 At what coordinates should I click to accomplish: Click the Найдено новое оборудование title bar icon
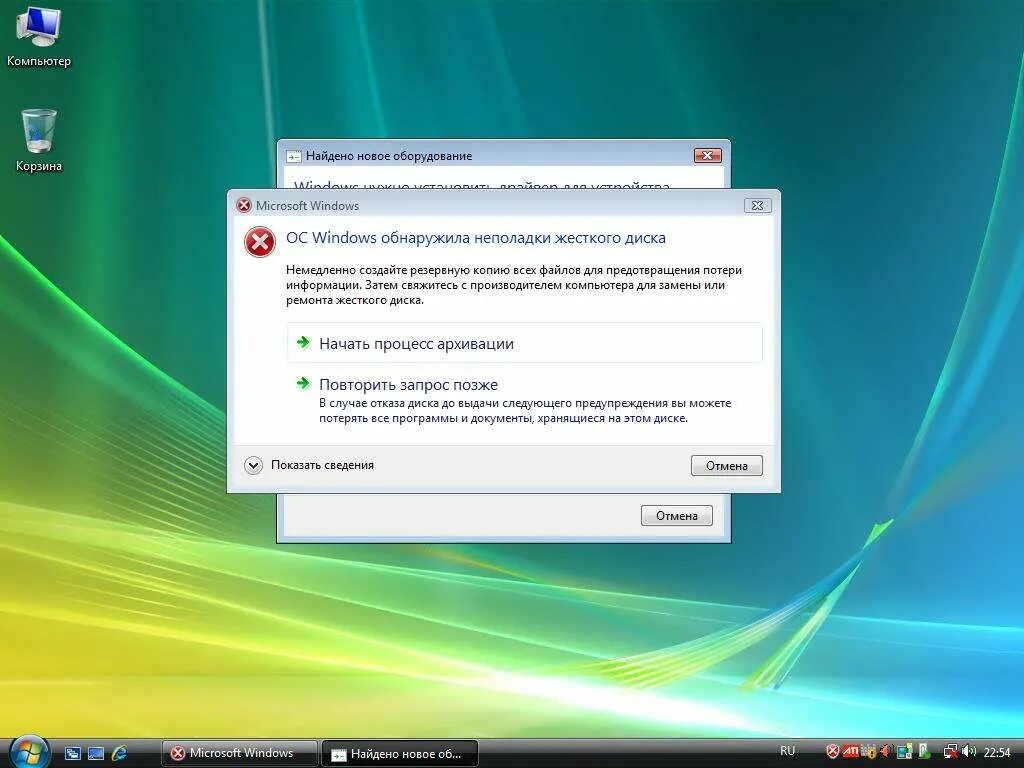pyautogui.click(x=294, y=156)
